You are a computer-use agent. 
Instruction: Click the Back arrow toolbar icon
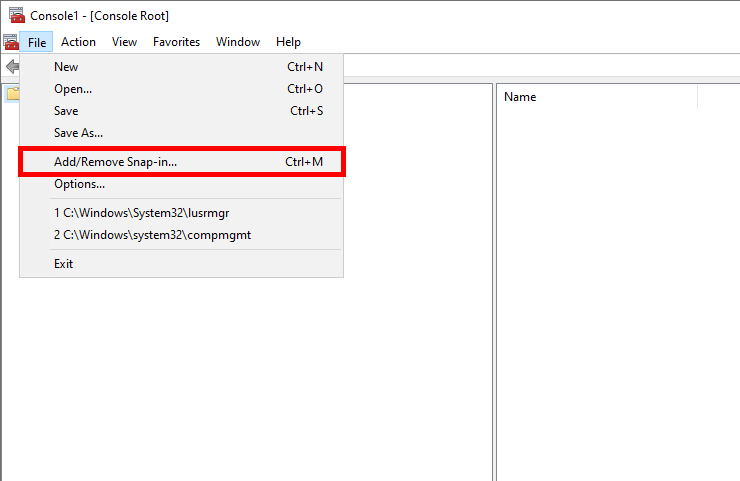11,66
